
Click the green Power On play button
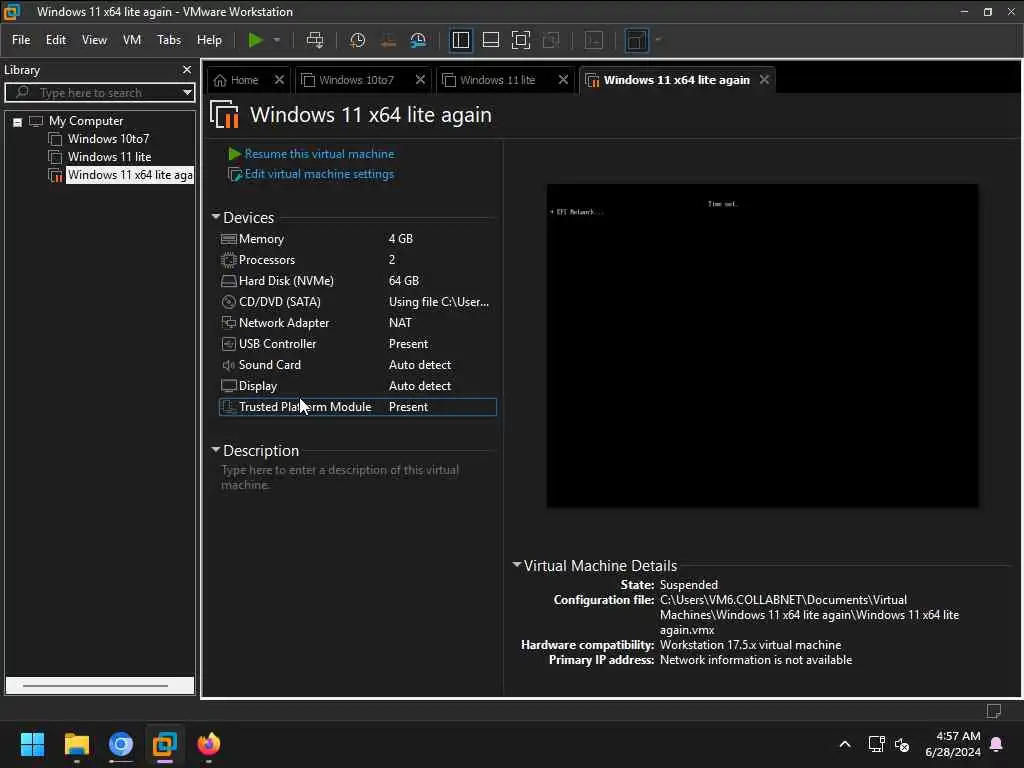tap(255, 40)
